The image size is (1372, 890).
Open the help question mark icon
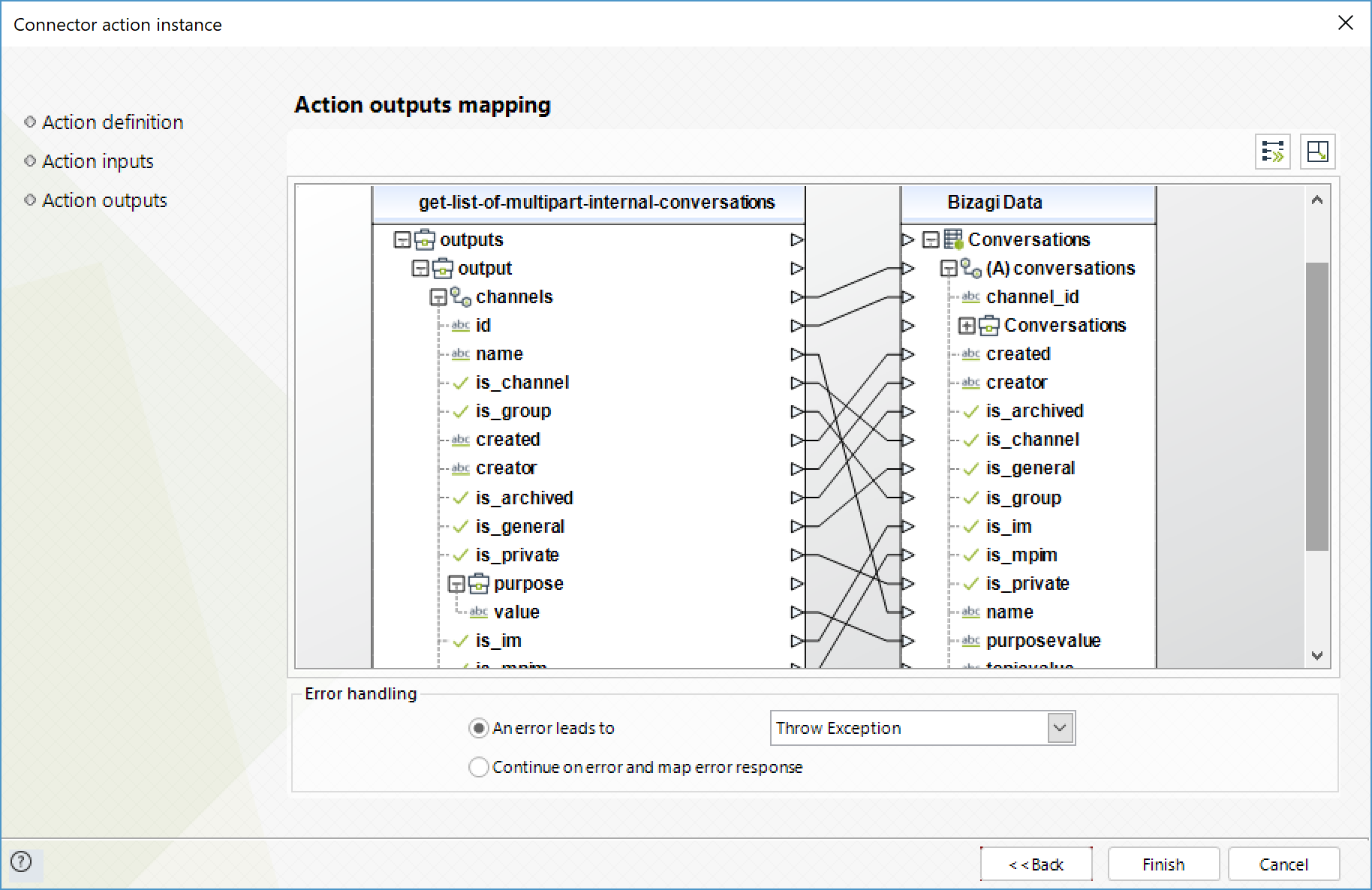coord(22,861)
